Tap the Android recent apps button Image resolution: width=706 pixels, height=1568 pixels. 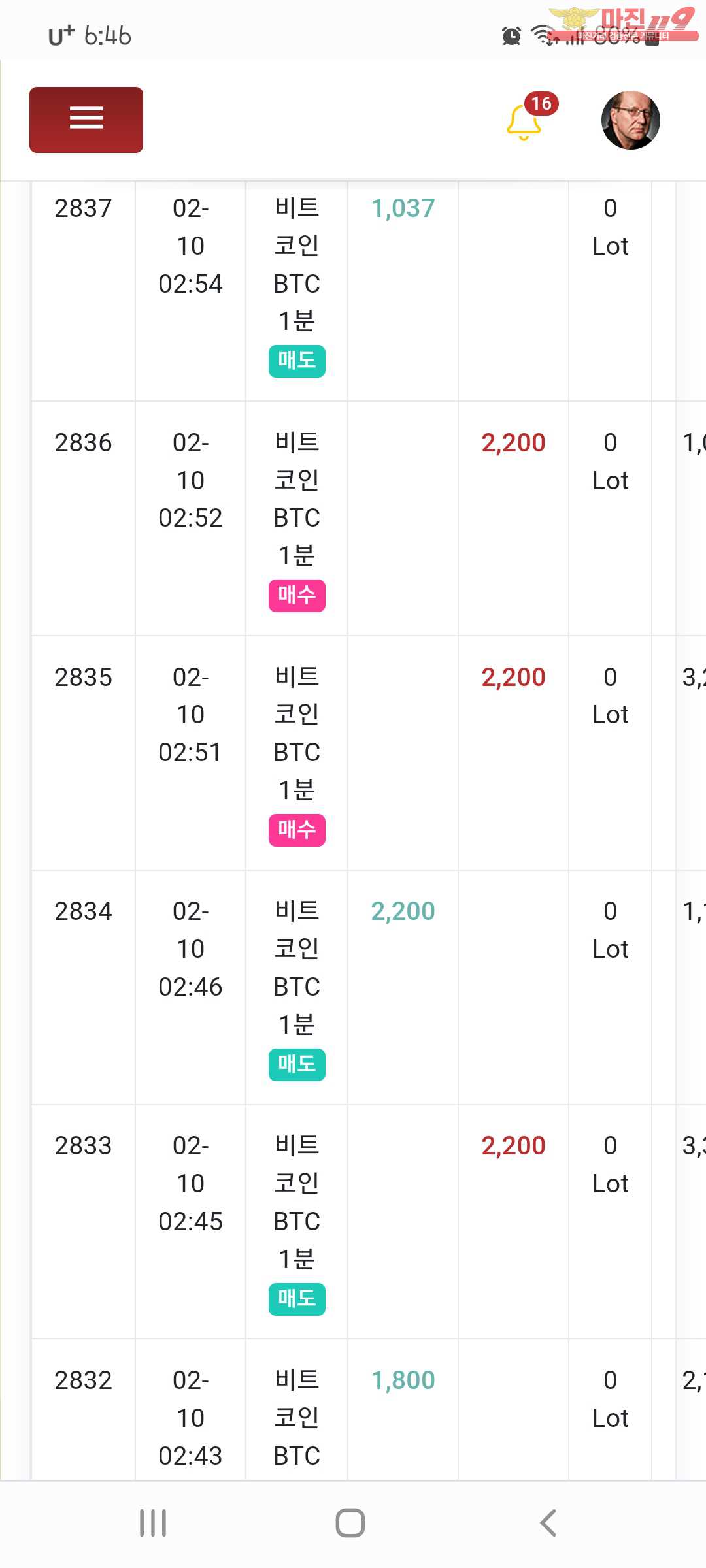click(153, 1523)
